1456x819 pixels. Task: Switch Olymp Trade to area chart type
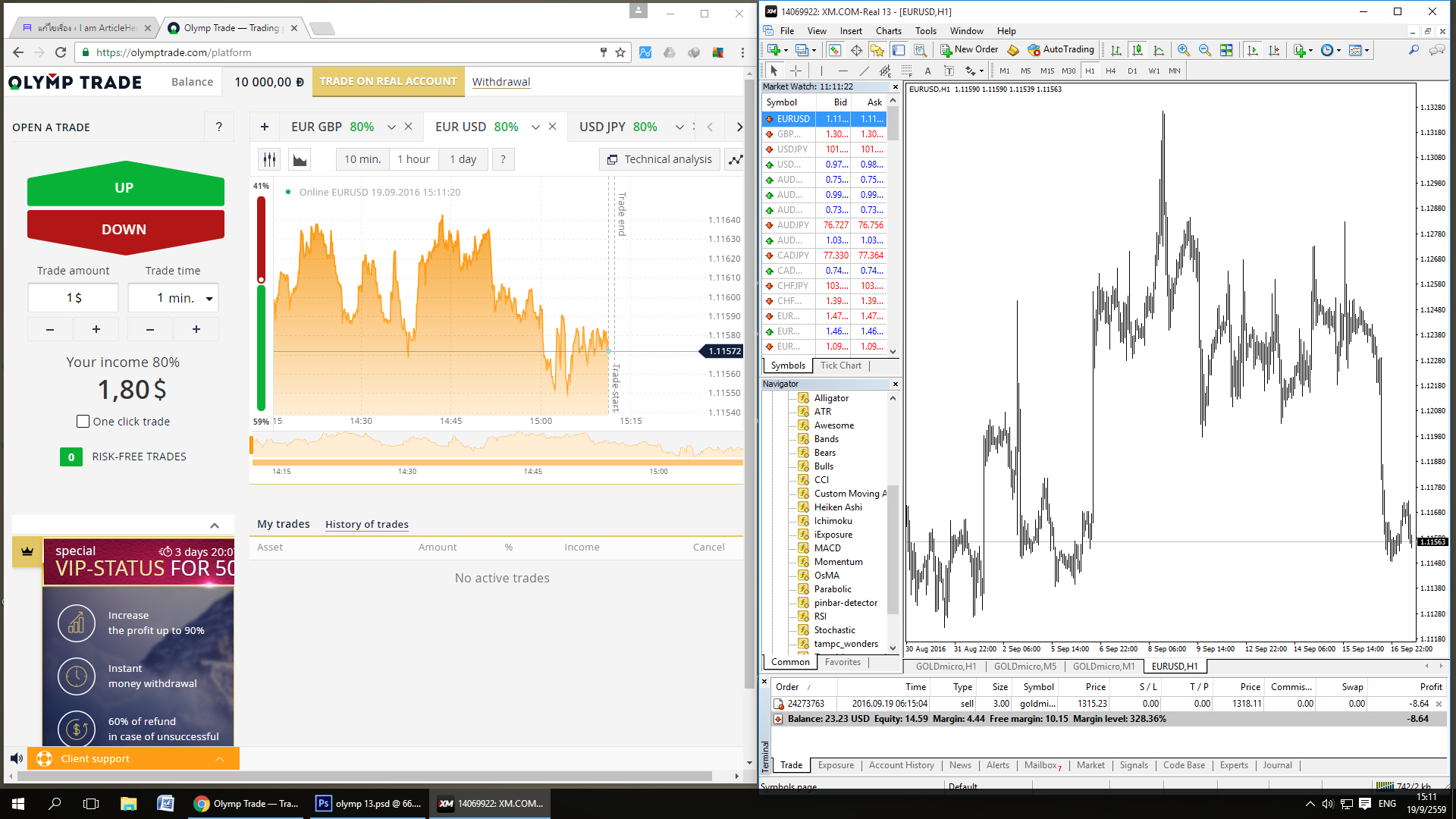pyautogui.click(x=300, y=159)
